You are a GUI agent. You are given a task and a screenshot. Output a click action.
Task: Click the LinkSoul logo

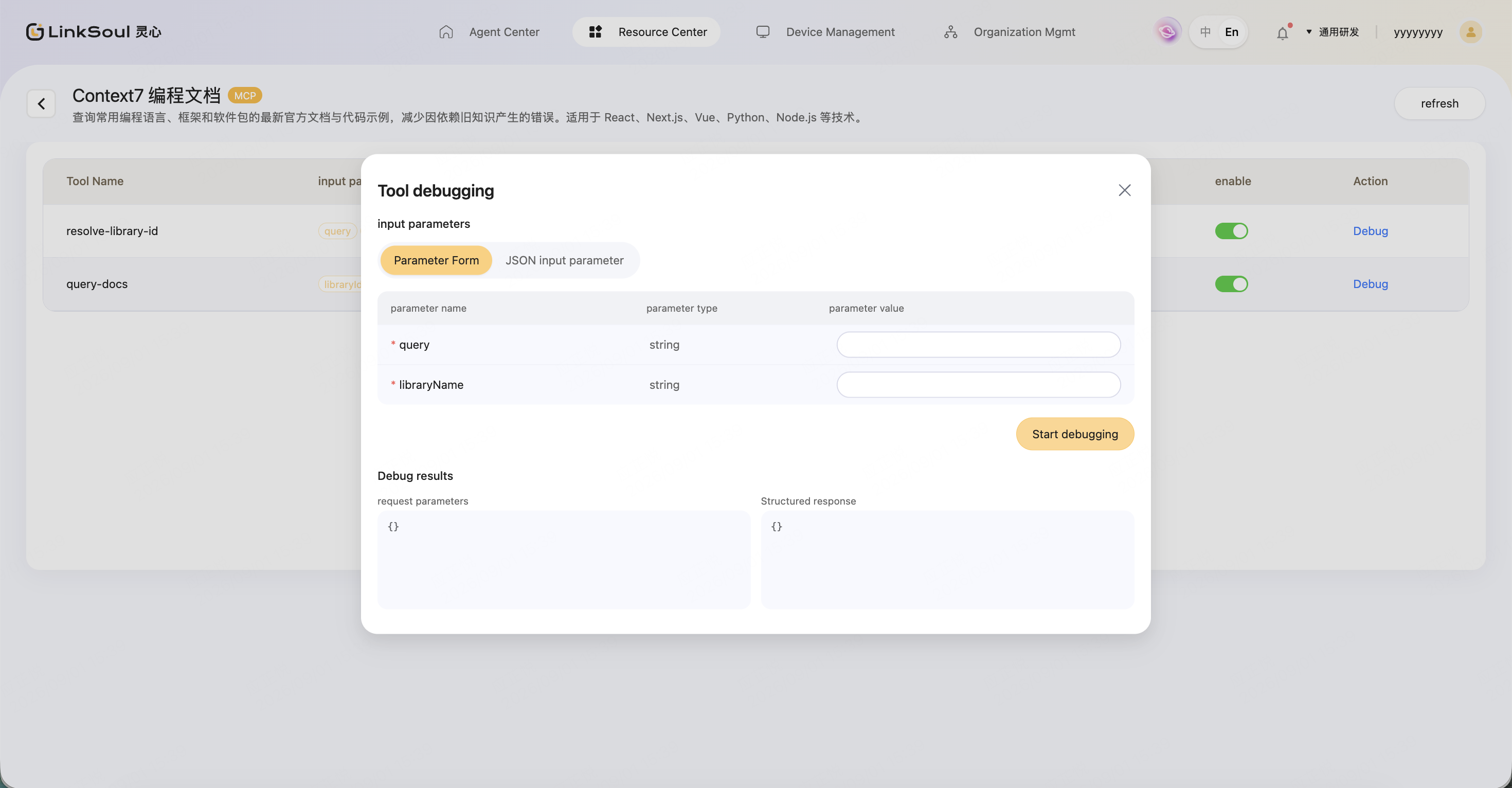coord(93,32)
